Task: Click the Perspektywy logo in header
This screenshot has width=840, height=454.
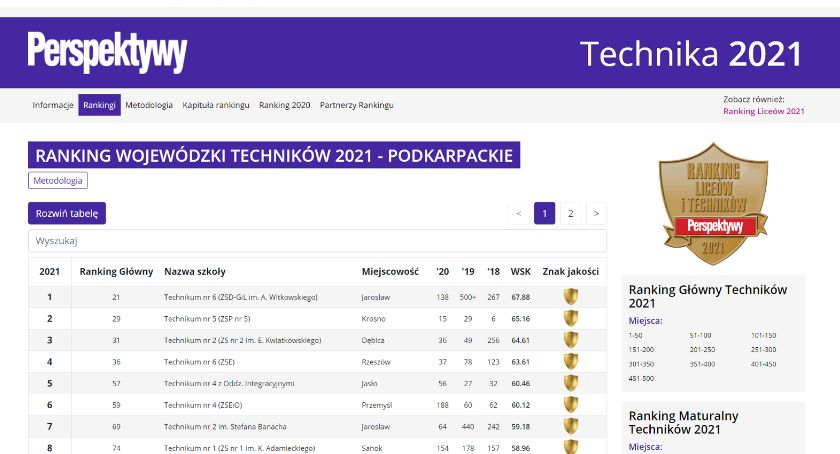Action: coord(107,52)
